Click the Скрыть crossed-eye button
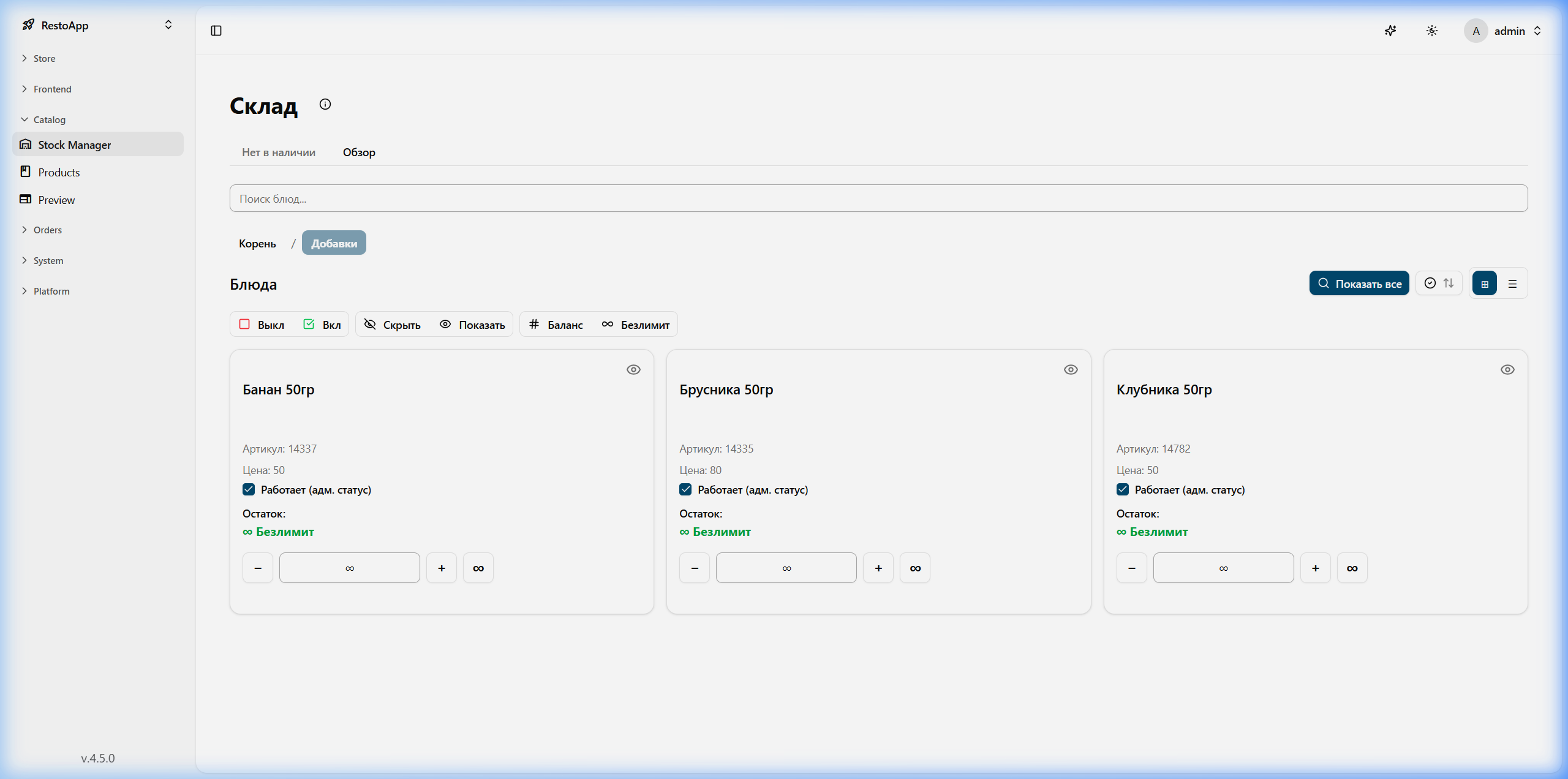1568x779 pixels. tap(393, 325)
